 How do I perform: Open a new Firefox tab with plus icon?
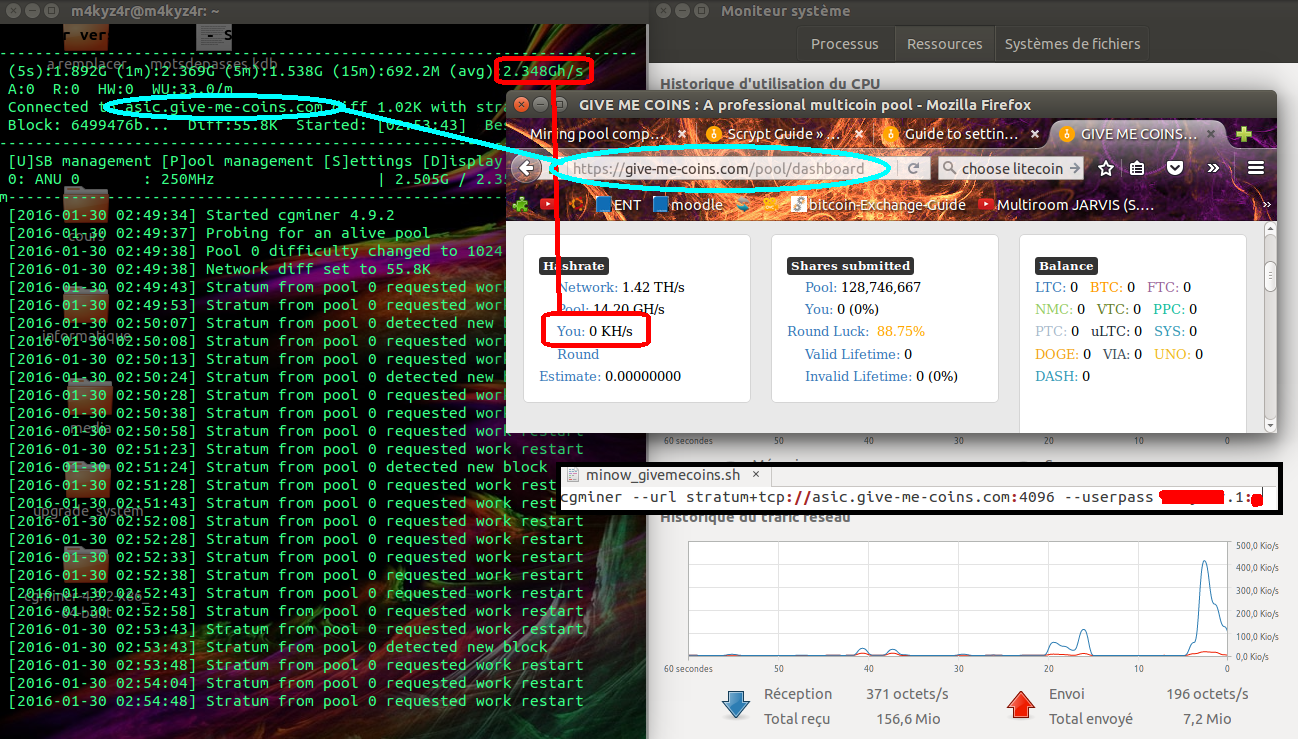(1244, 134)
